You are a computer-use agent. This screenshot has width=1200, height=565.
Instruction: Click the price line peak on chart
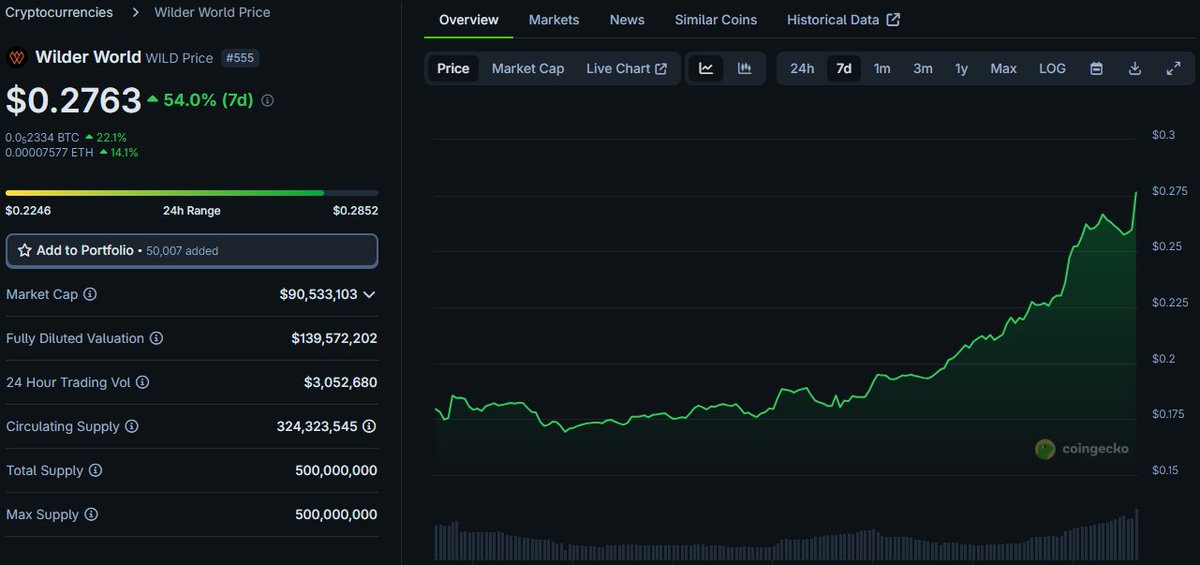tap(1136, 193)
